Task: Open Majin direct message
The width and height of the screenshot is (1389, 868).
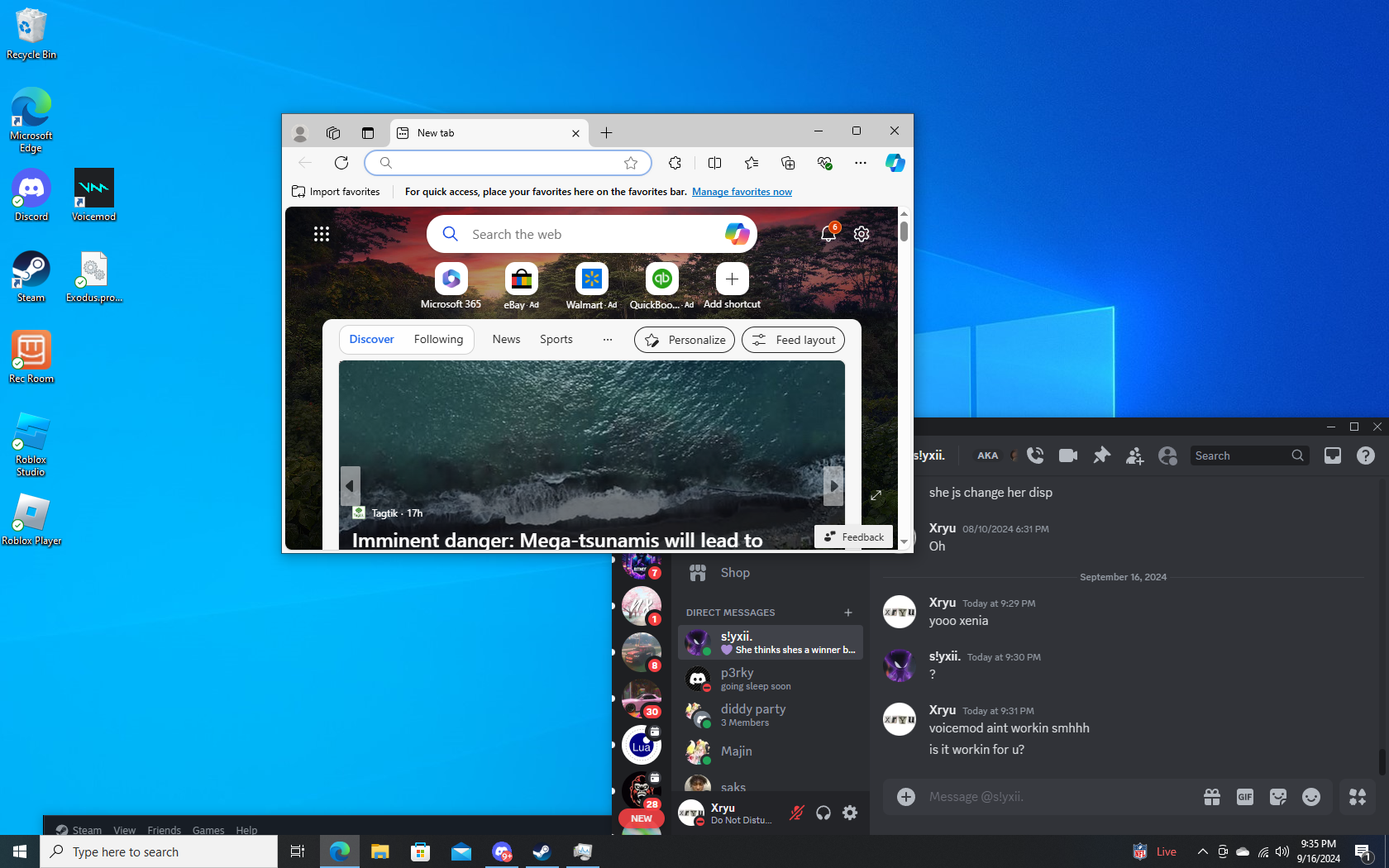Action: coord(771,751)
